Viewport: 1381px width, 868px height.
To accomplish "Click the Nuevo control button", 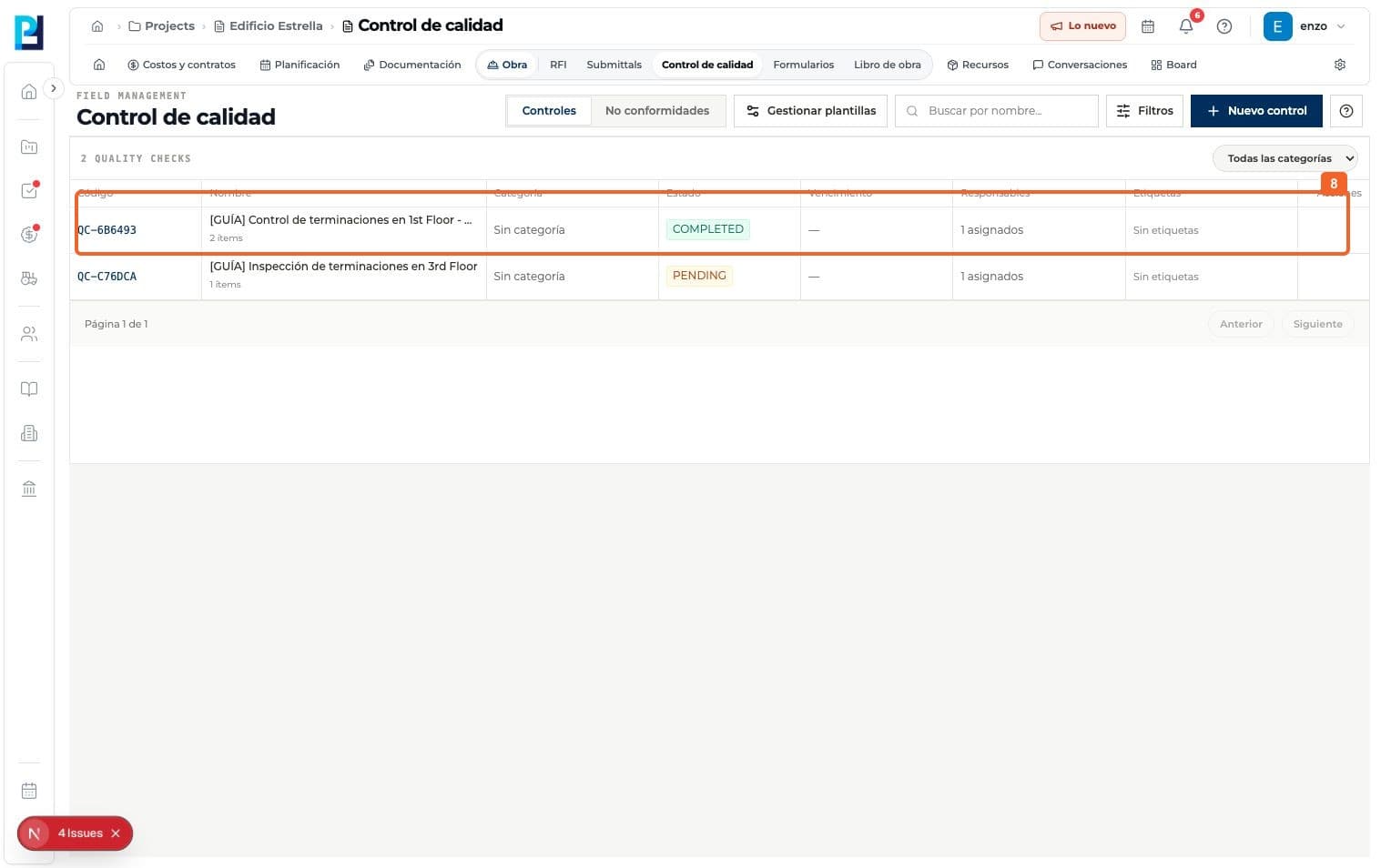I will (x=1256, y=111).
